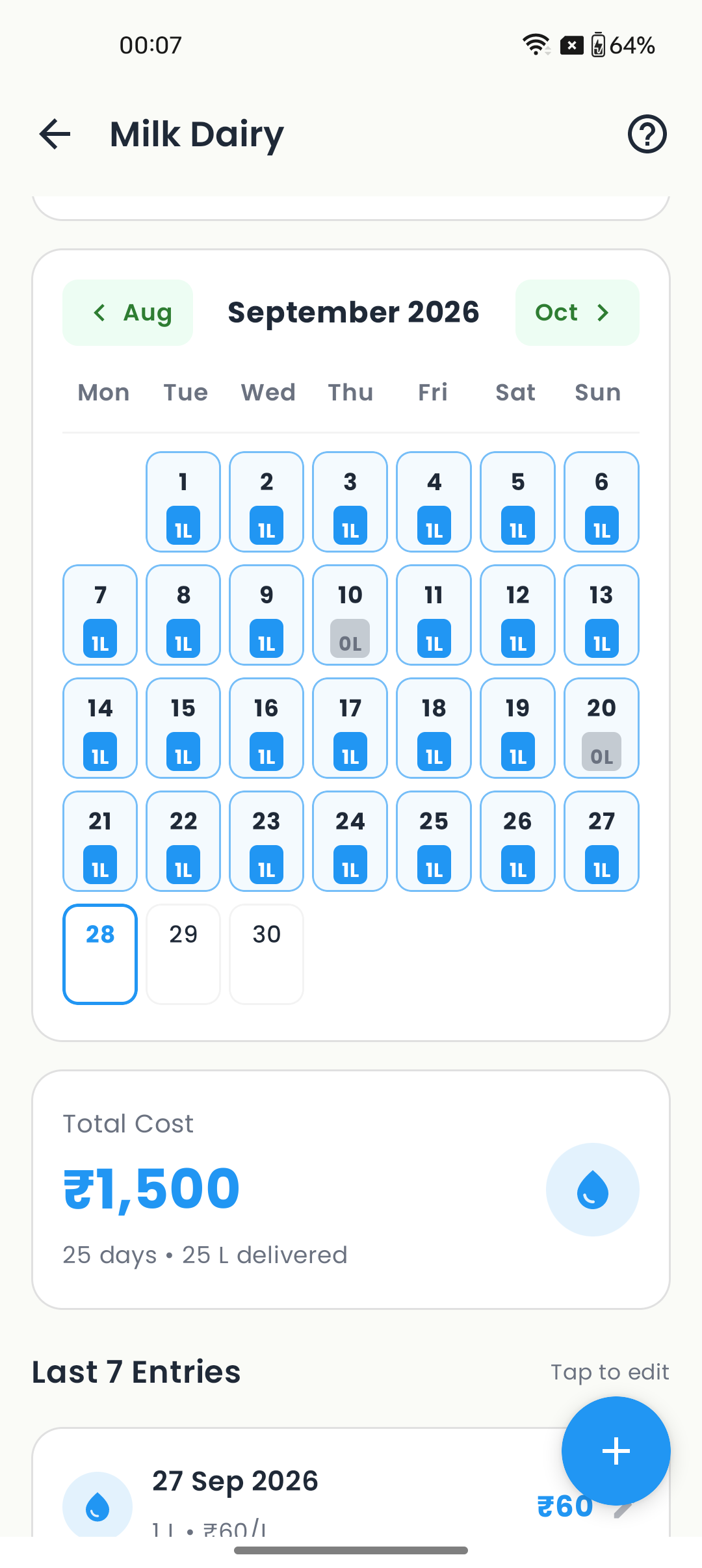Select day 7 in the calendar
This screenshot has width=702, height=1568.
click(x=100, y=615)
